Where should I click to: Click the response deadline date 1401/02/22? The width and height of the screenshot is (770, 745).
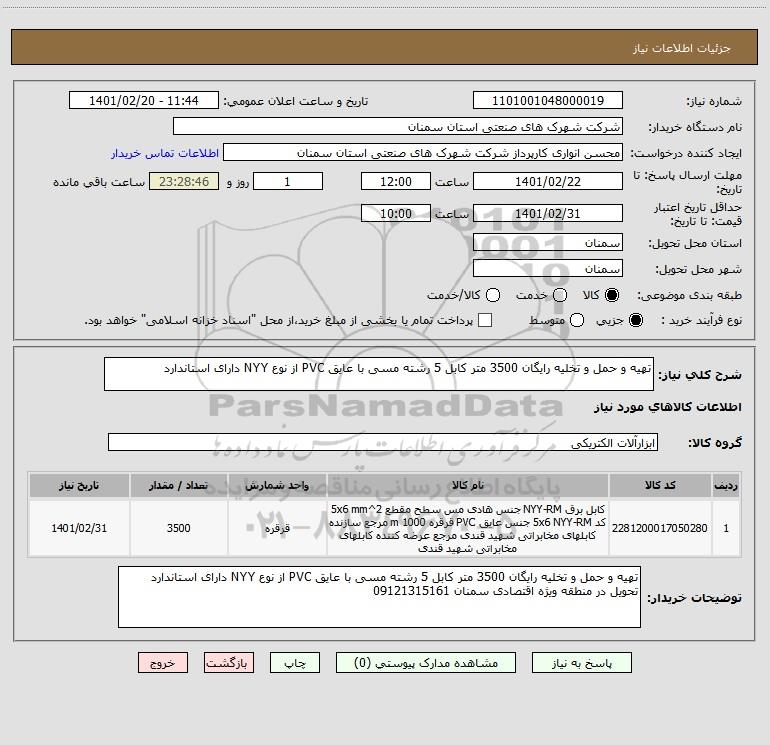[x=548, y=181]
